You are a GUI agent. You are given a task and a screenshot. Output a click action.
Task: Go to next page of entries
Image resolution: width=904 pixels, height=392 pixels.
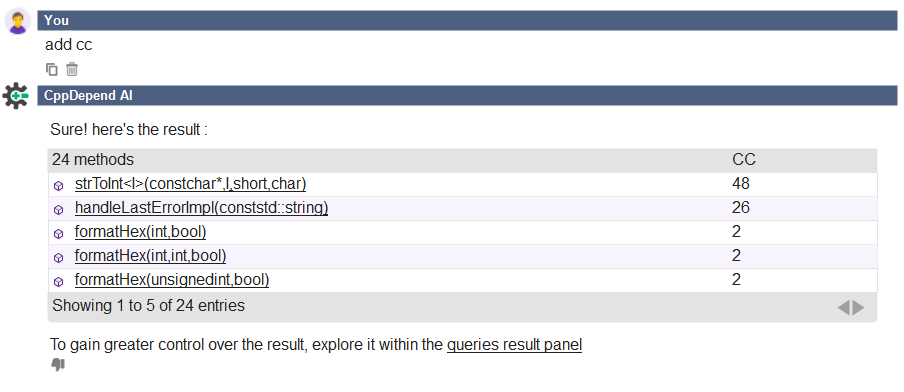tap(858, 308)
